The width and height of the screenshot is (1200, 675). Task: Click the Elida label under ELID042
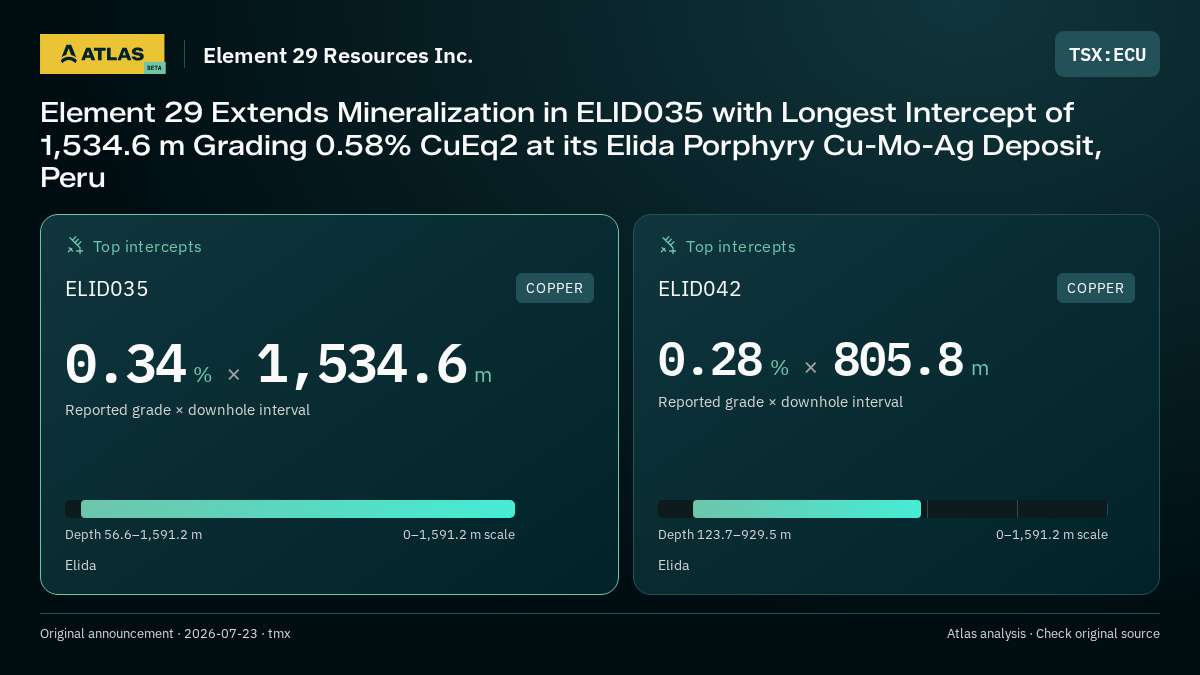point(674,565)
